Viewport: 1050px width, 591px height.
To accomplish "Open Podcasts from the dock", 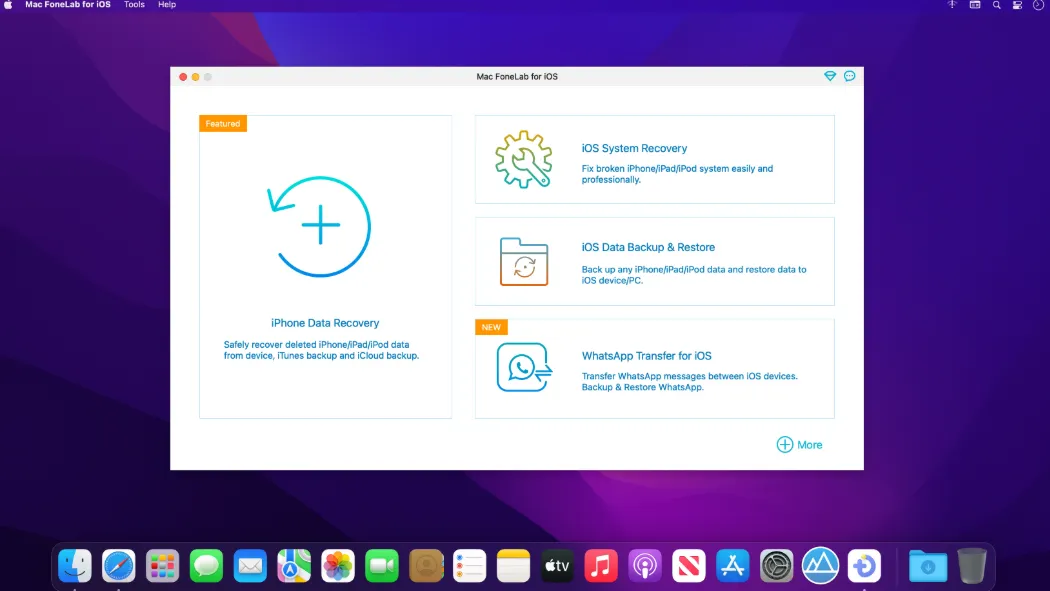I will click(645, 566).
